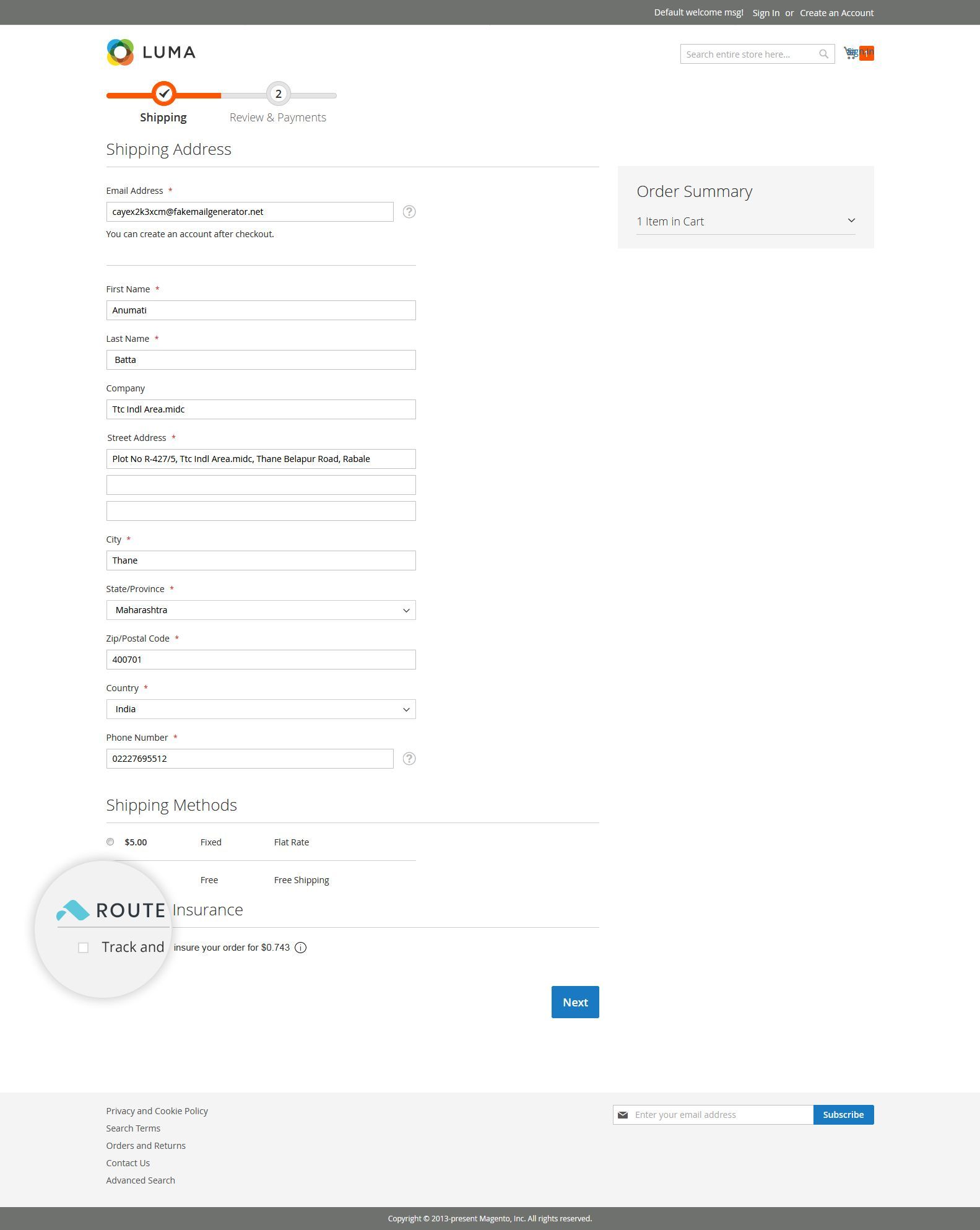Viewport: 980px width, 1230px height.
Task: Click the Shipping step checkmark circle
Action: 164,94
